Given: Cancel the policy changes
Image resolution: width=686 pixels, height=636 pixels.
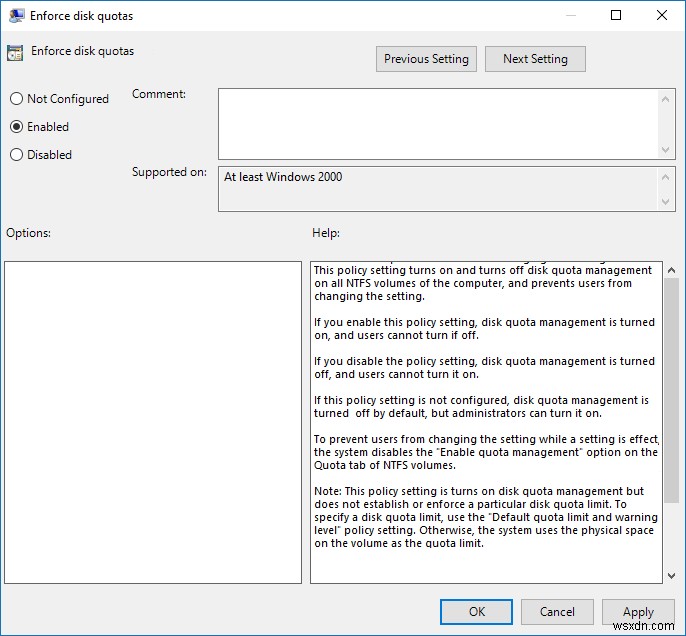Looking at the screenshot, I should click(x=557, y=612).
